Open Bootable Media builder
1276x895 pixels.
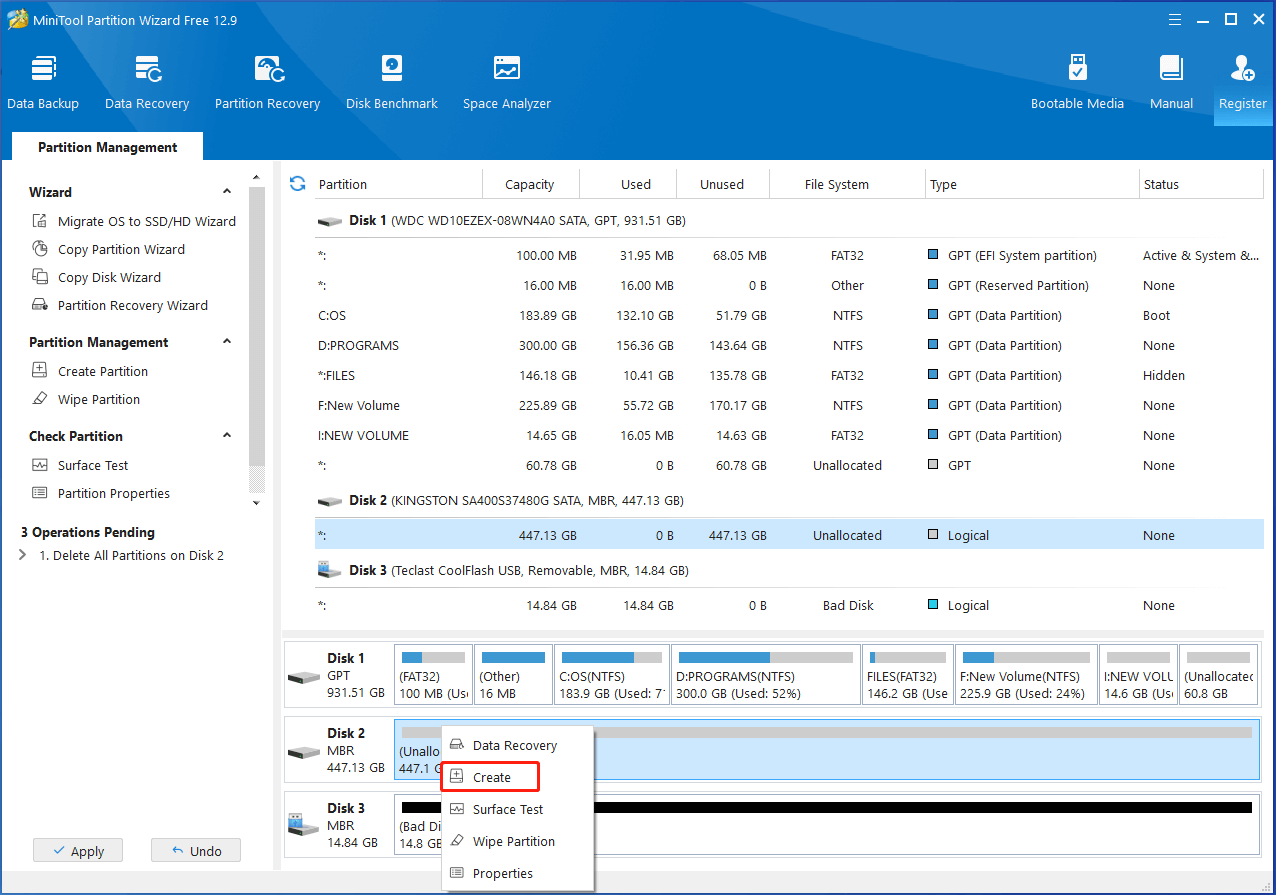pos(1077,82)
